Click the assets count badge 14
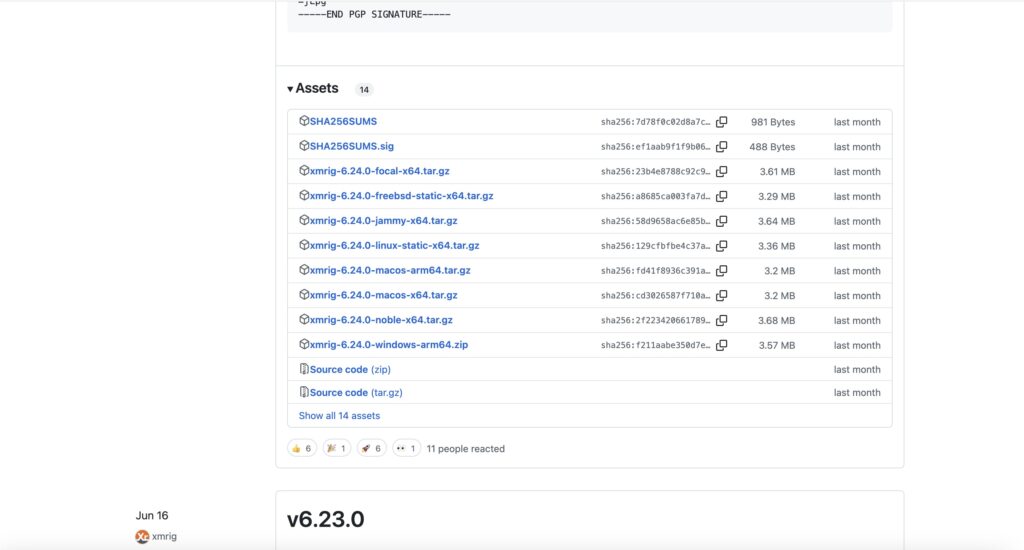 [364, 89]
